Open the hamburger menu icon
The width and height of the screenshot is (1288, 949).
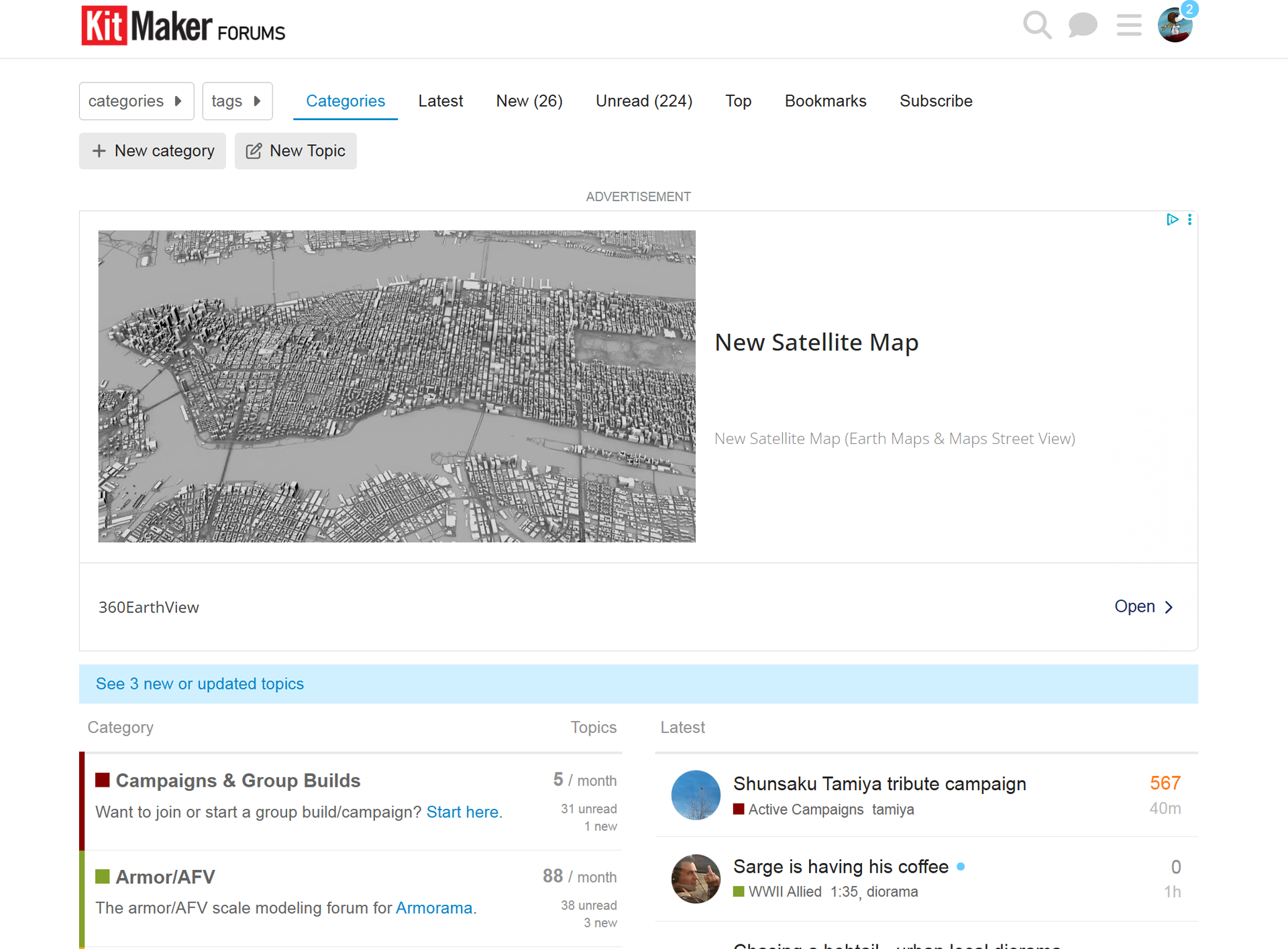[x=1129, y=25]
